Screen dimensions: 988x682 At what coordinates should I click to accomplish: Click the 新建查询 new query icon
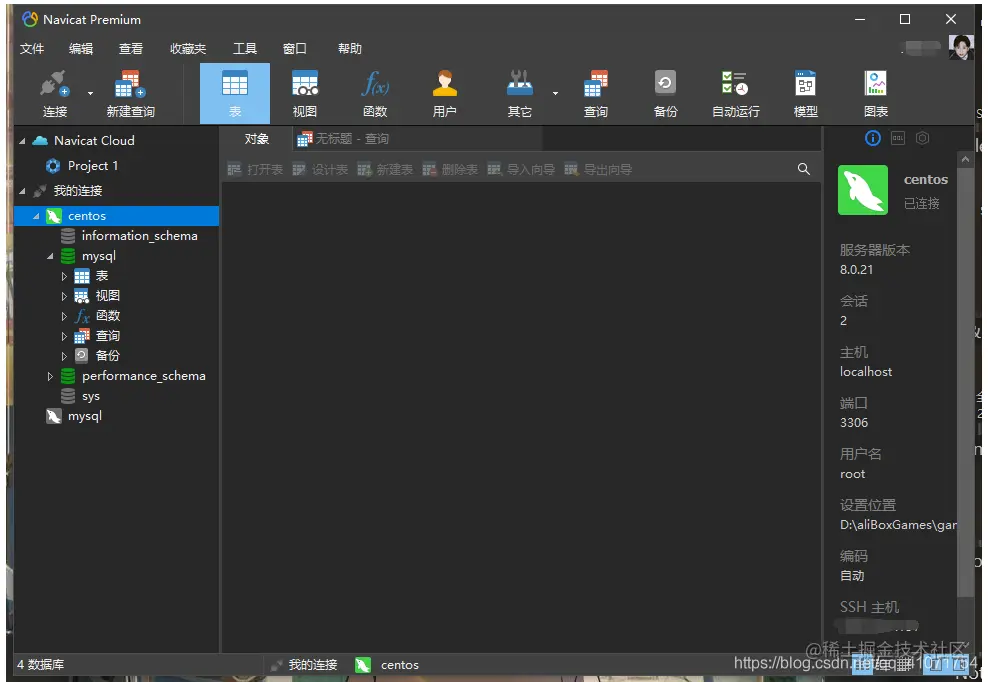pos(130,93)
